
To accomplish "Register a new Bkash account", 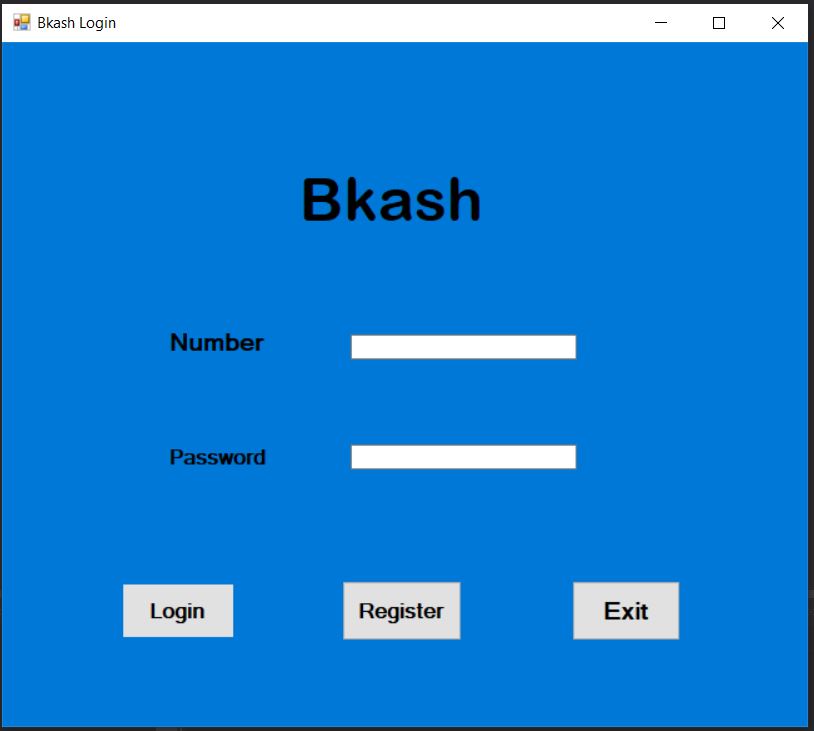I will point(401,610).
